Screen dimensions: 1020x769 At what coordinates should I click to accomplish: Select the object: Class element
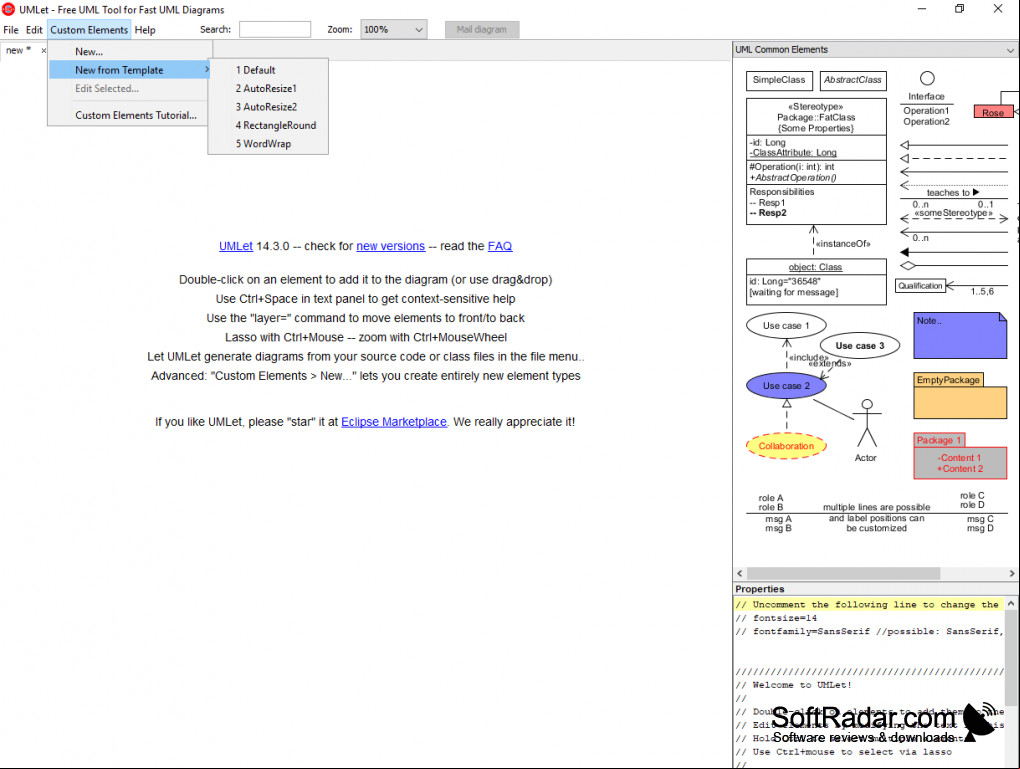tap(816, 282)
